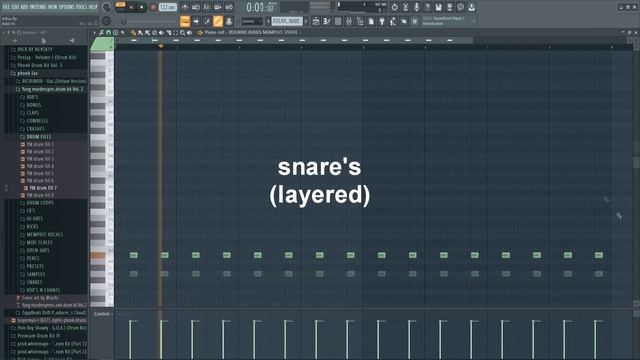The height and width of the screenshot is (360, 640).
Task: Select the piano roll paint brush tool
Action: 140,33
